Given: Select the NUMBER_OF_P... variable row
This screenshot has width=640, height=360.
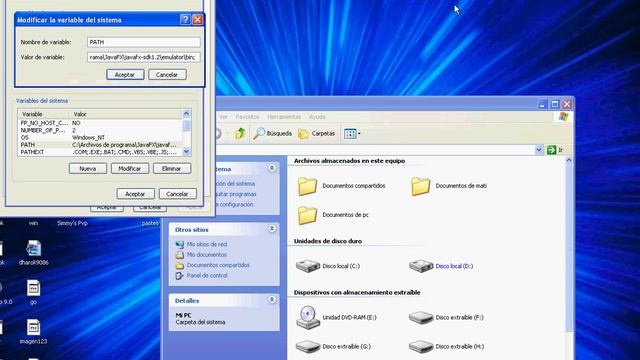Looking at the screenshot, I should click(100, 130).
